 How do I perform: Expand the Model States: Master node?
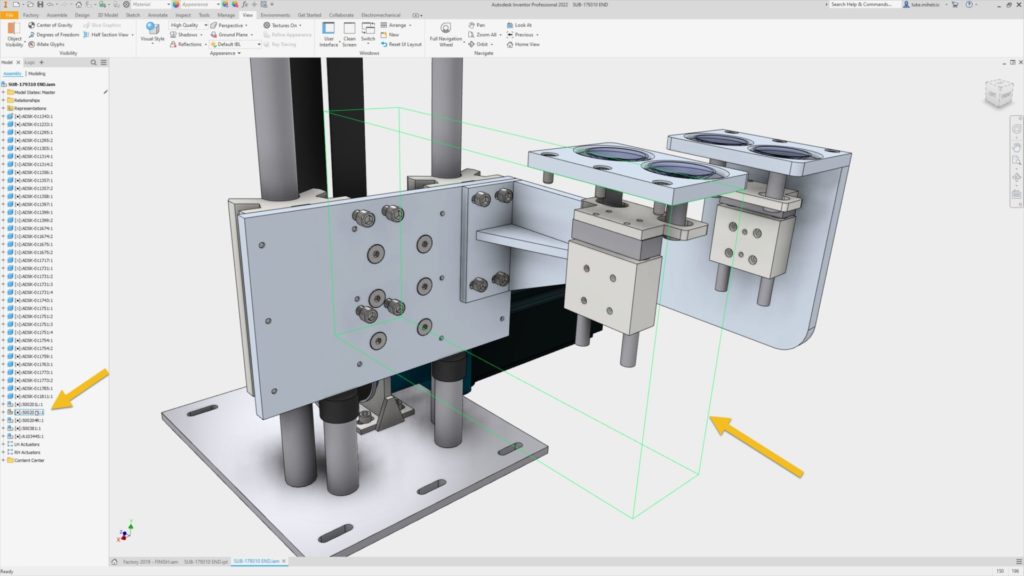pos(3,93)
